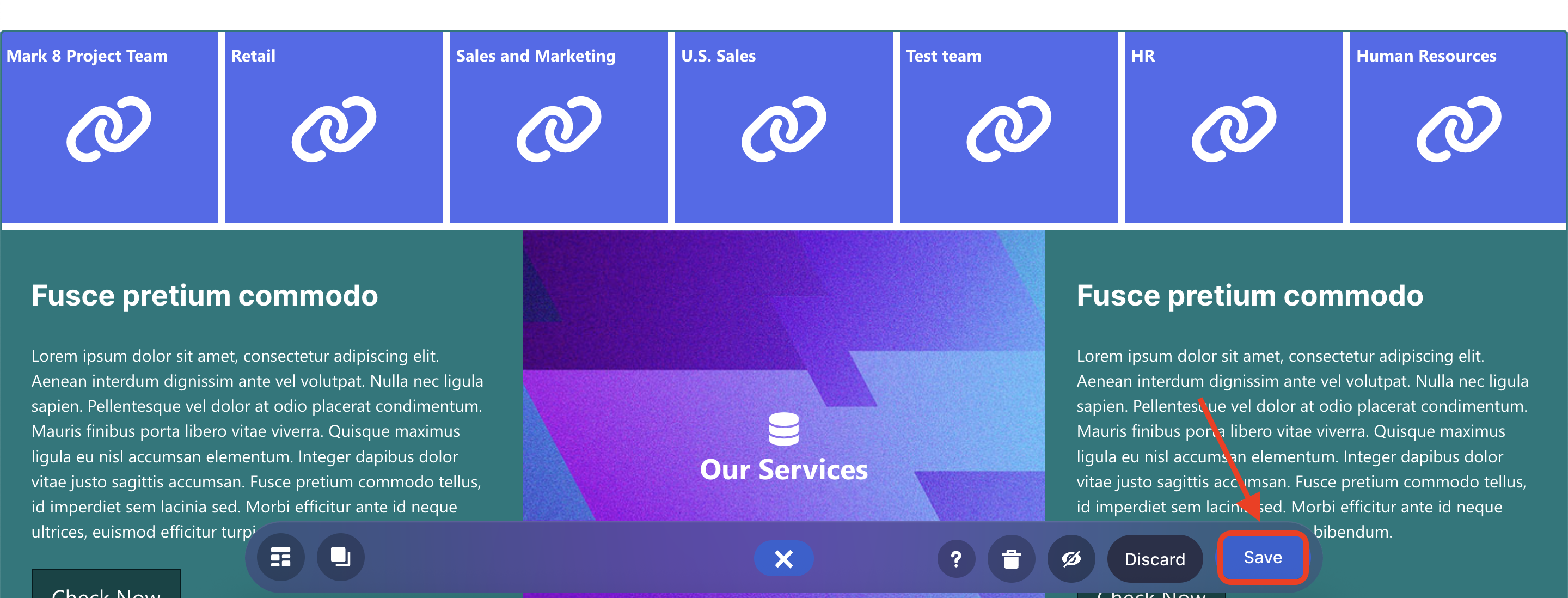The image size is (1568, 598).
Task: Click the Sales and Marketing tile title
Action: (536, 56)
